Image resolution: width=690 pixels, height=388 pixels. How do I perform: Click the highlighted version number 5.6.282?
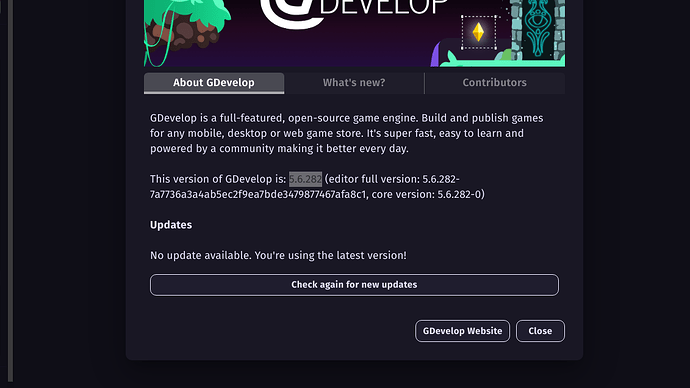click(x=305, y=179)
